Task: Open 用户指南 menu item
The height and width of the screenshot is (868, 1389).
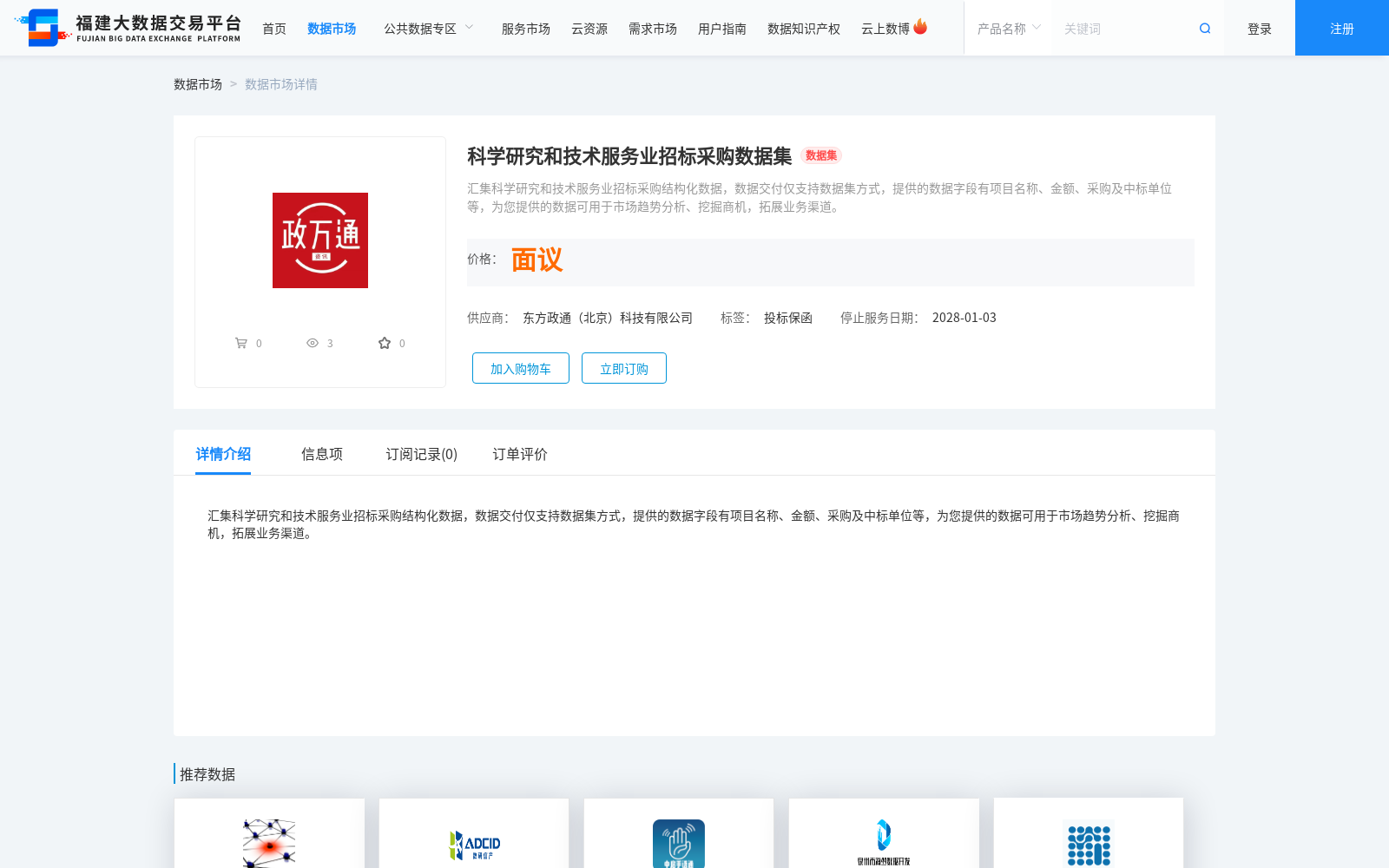Action: tap(722, 29)
